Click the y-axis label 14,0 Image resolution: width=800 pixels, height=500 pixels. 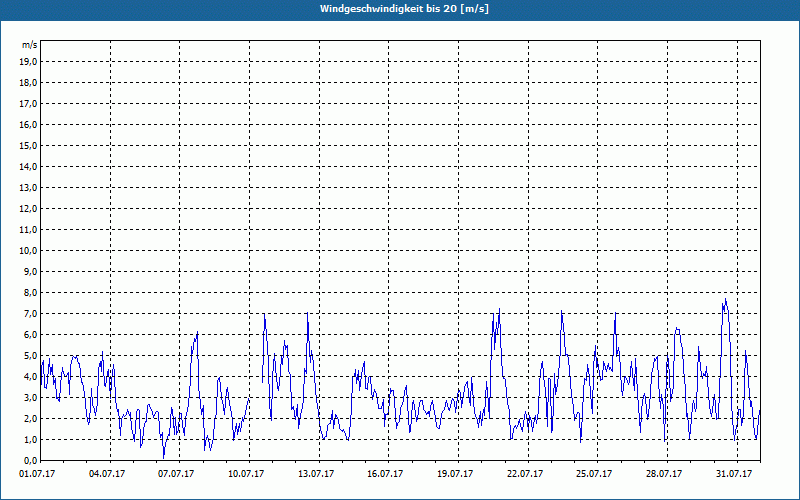[x=28, y=166]
